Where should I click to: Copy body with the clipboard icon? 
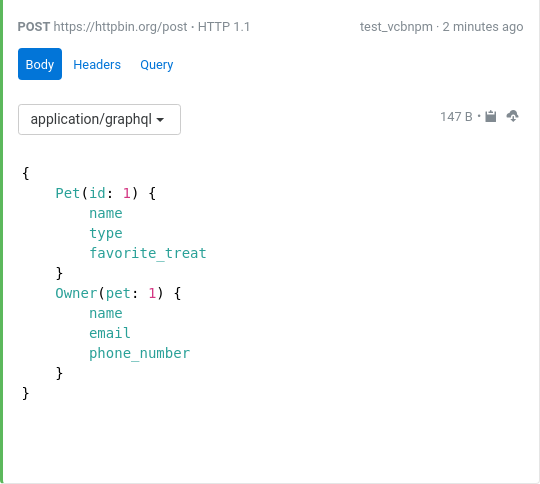click(490, 116)
